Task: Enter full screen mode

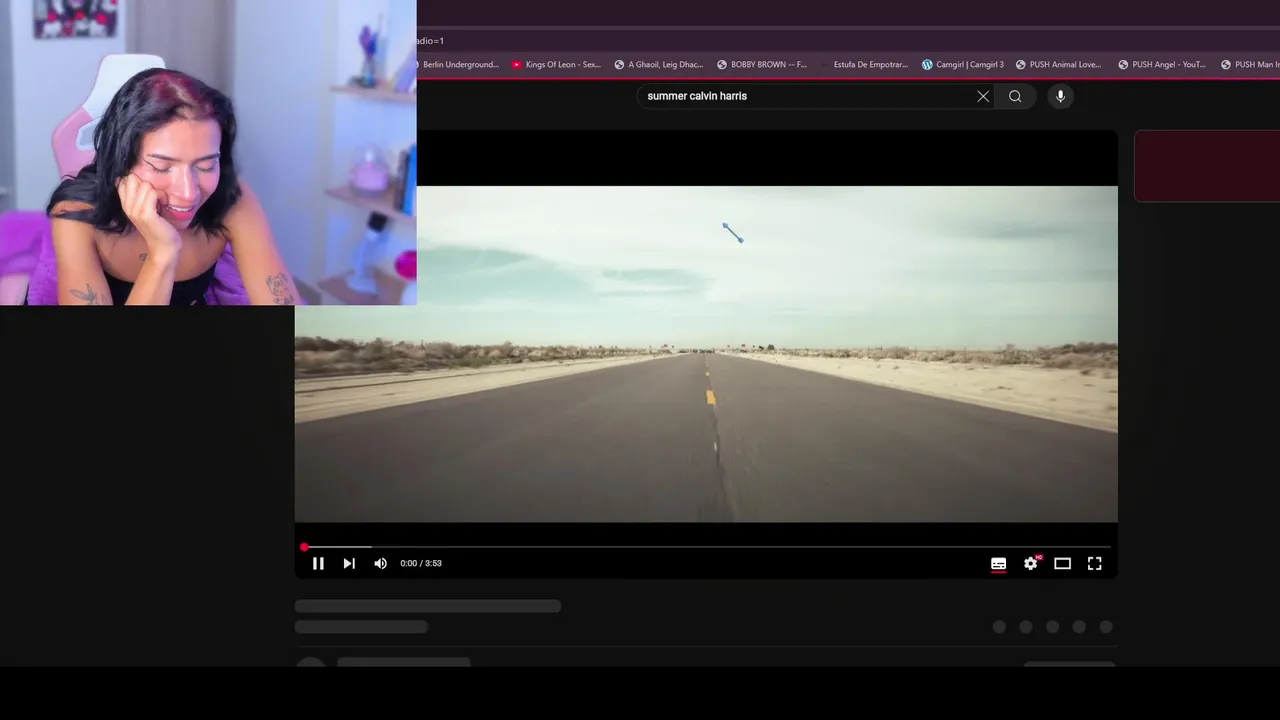Action: pos(1095,564)
